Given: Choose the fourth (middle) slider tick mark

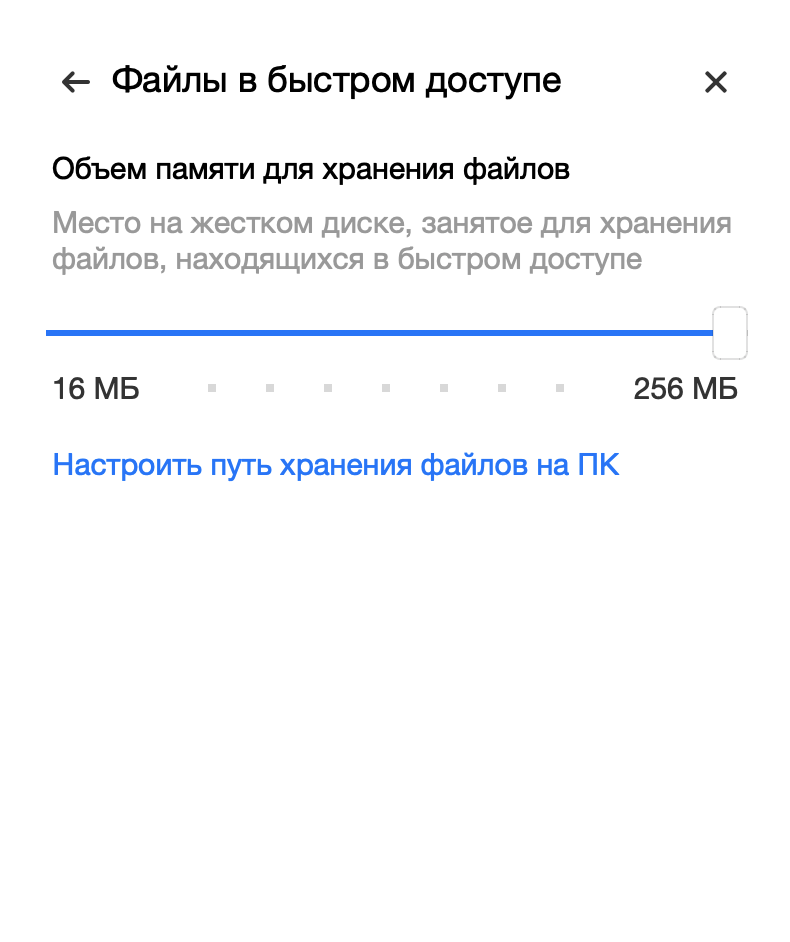Looking at the screenshot, I should click(386, 388).
